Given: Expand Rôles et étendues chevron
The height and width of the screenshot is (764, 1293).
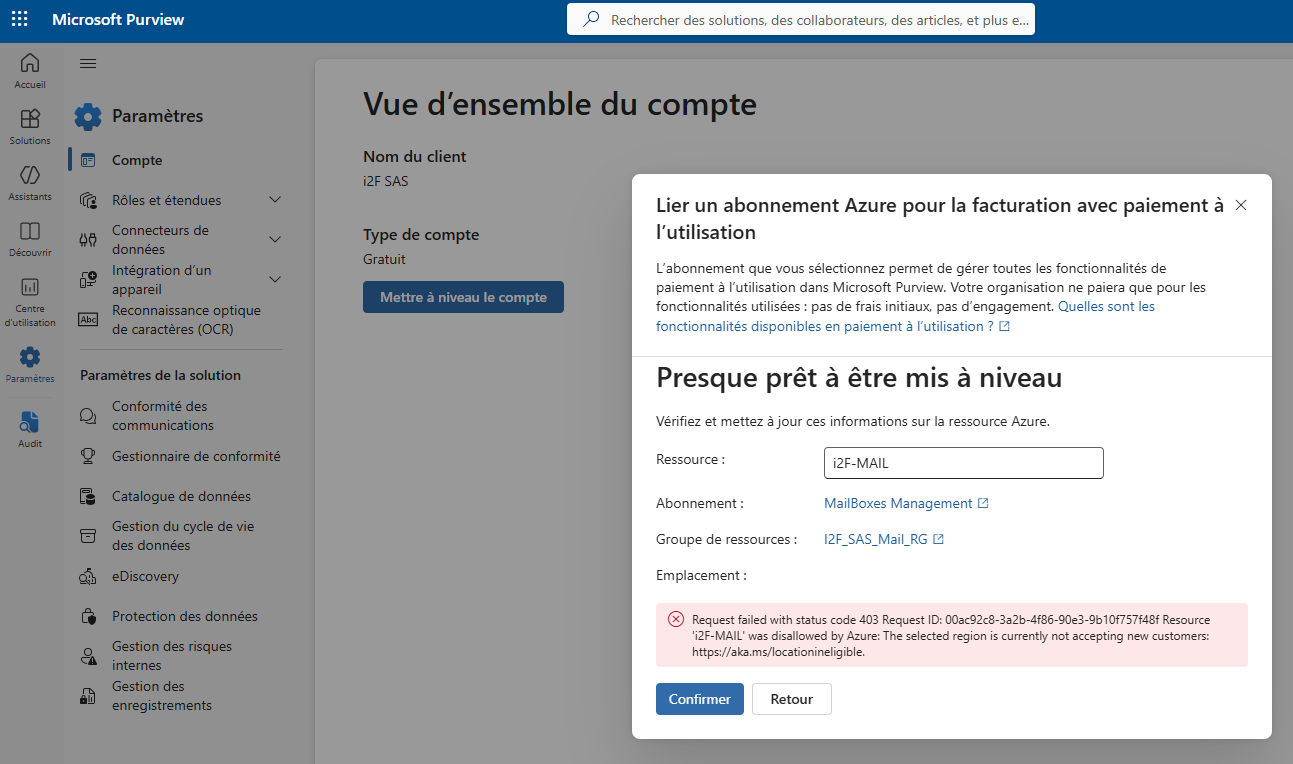Looking at the screenshot, I should click(x=275, y=200).
